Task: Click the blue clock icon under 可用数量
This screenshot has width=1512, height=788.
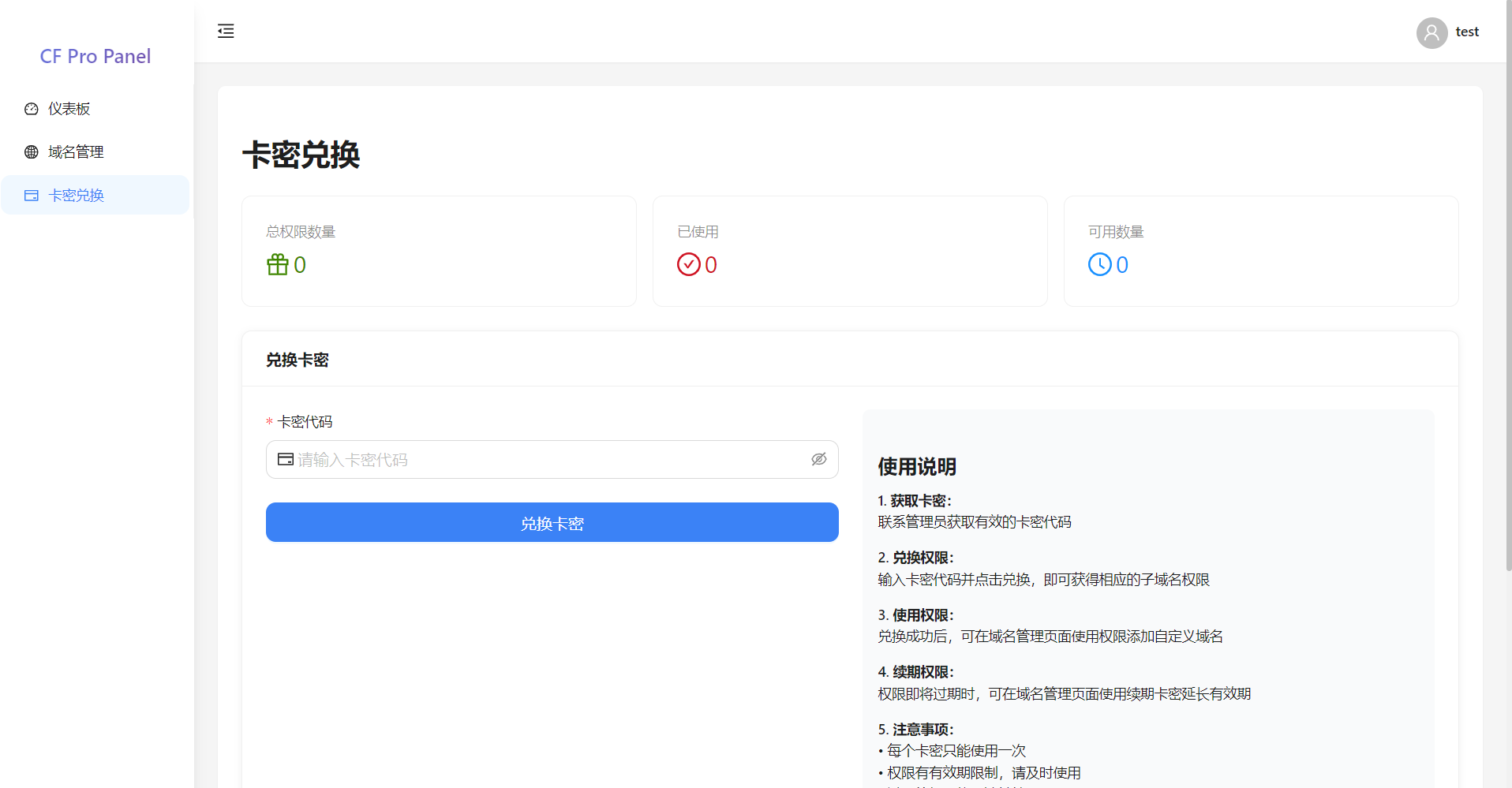Action: click(x=1099, y=264)
